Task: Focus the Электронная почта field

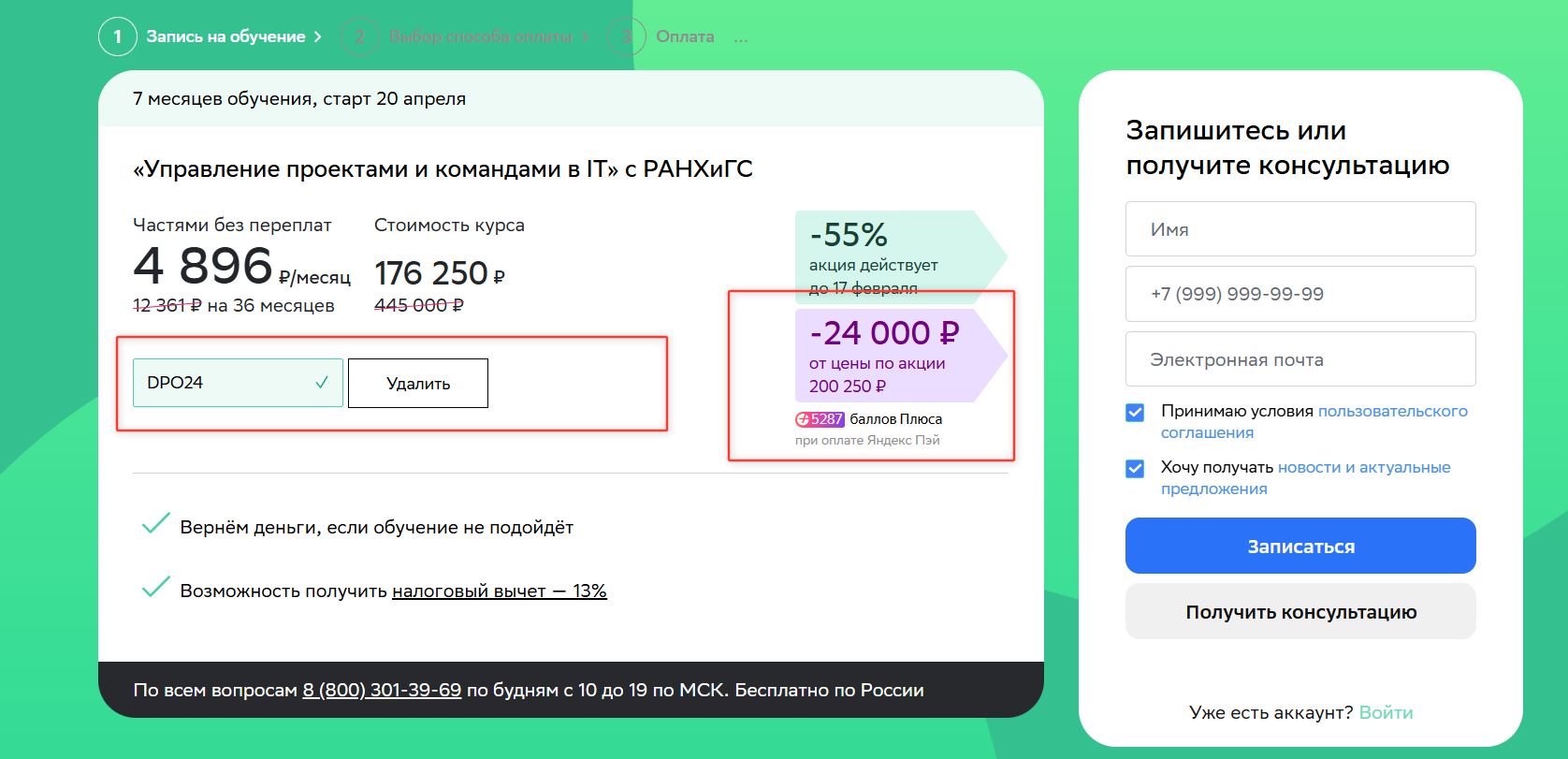Action: click(1300, 359)
